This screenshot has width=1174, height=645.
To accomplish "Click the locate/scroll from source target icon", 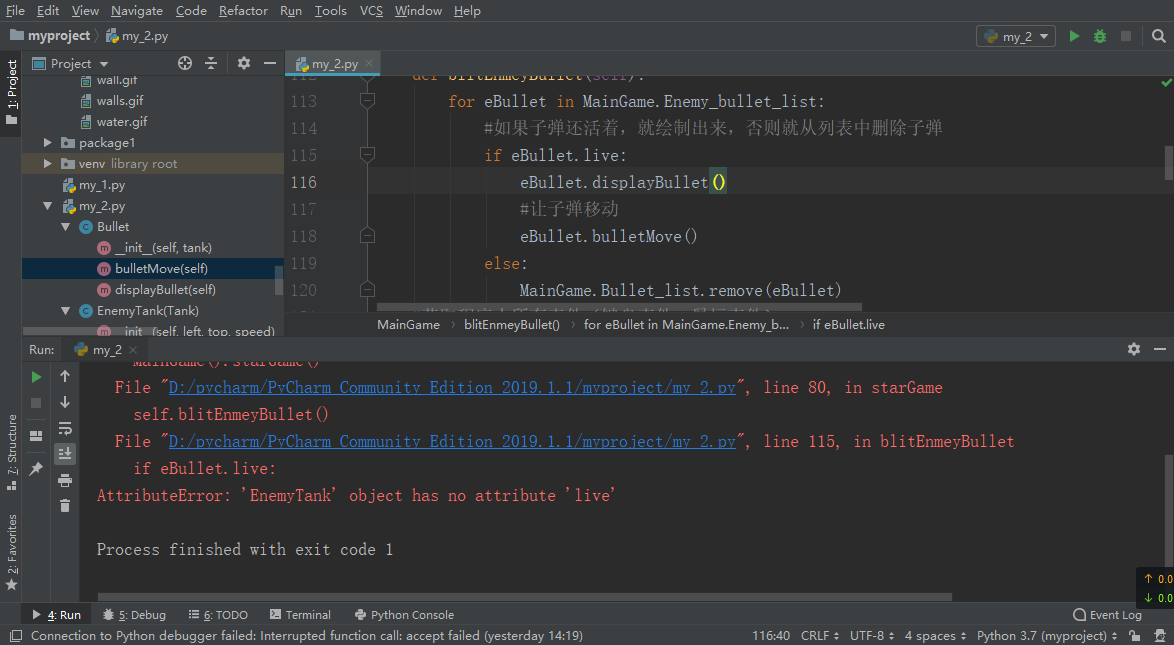I will click(x=185, y=64).
